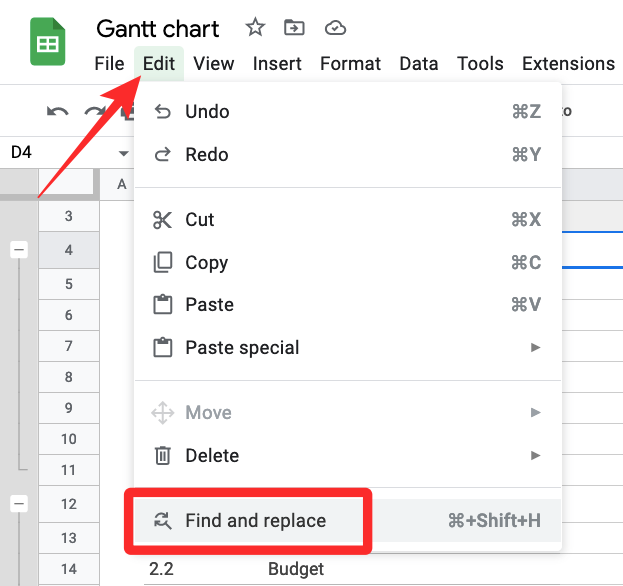This screenshot has width=623, height=586.
Task: Close the Edit menu
Action: tap(159, 64)
